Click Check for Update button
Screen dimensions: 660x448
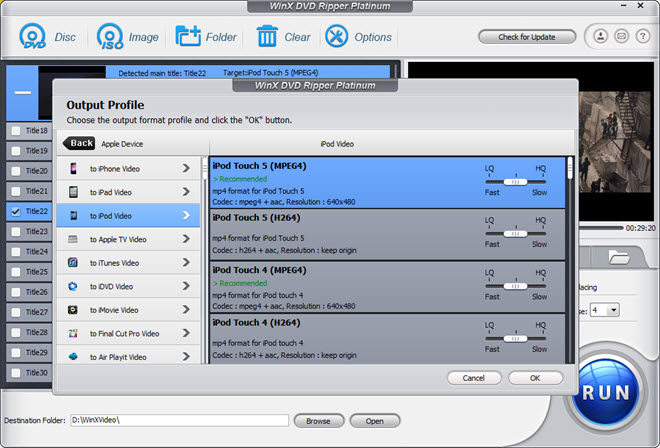coord(527,37)
